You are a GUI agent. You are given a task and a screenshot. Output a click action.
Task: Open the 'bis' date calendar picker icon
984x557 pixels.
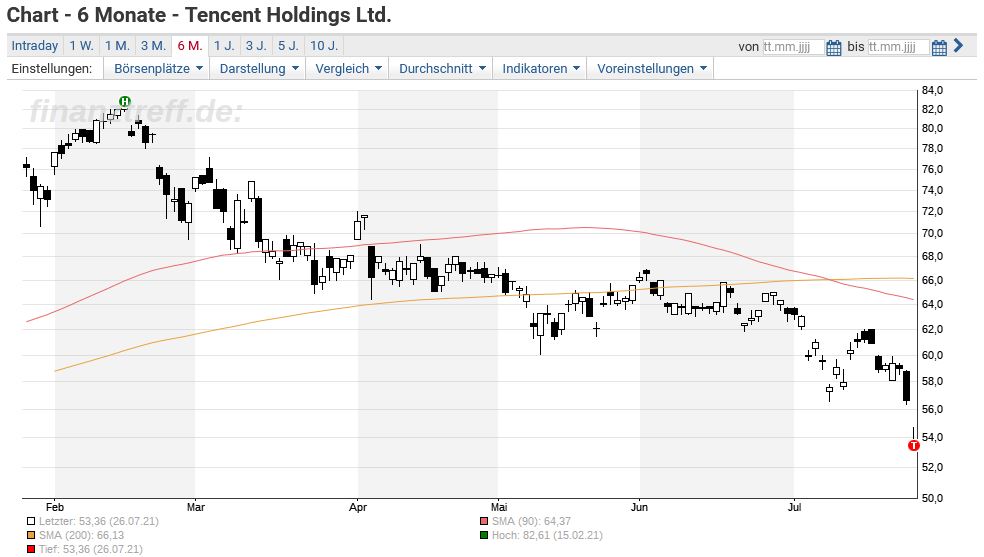939,47
